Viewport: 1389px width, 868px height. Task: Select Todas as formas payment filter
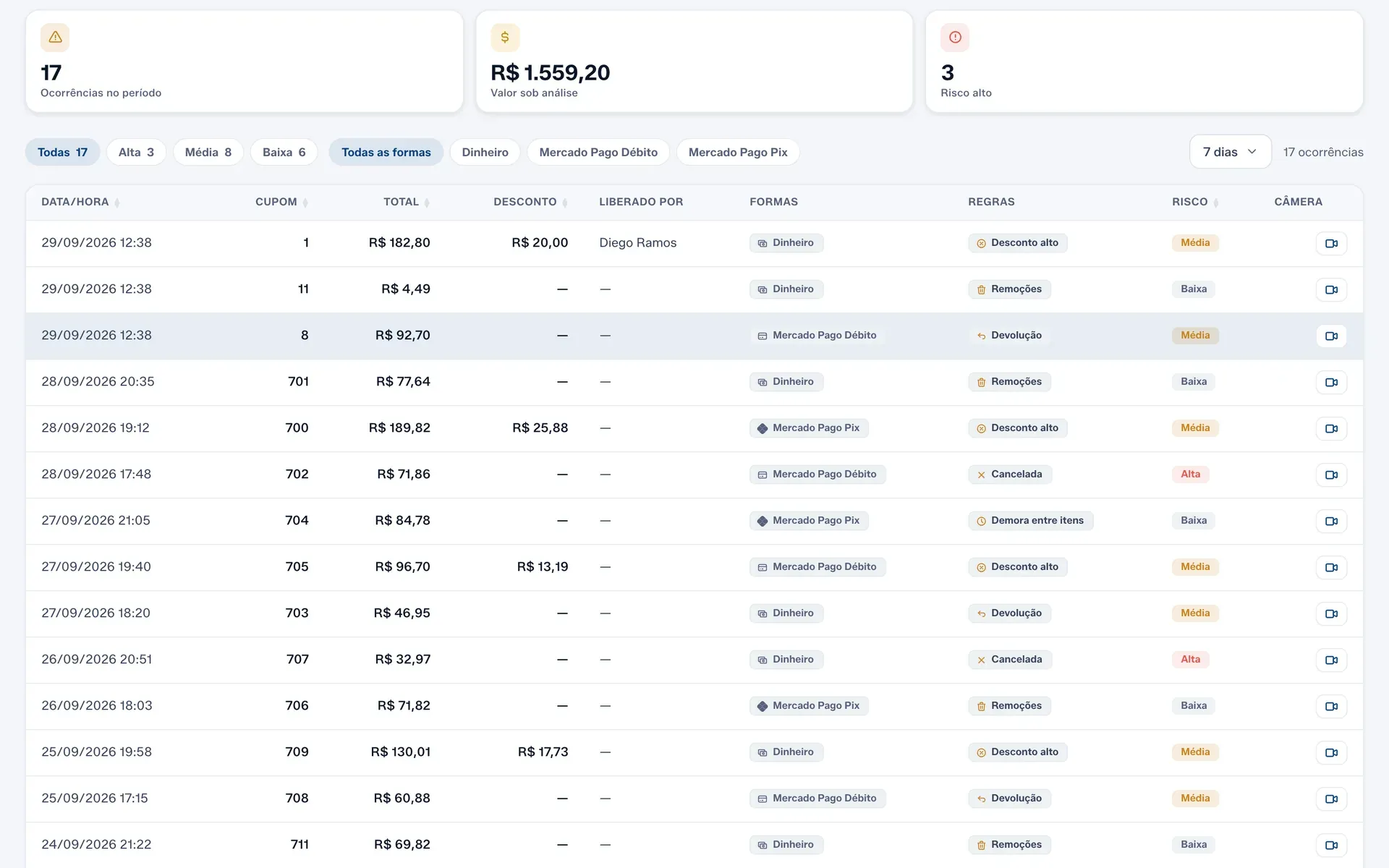(386, 152)
